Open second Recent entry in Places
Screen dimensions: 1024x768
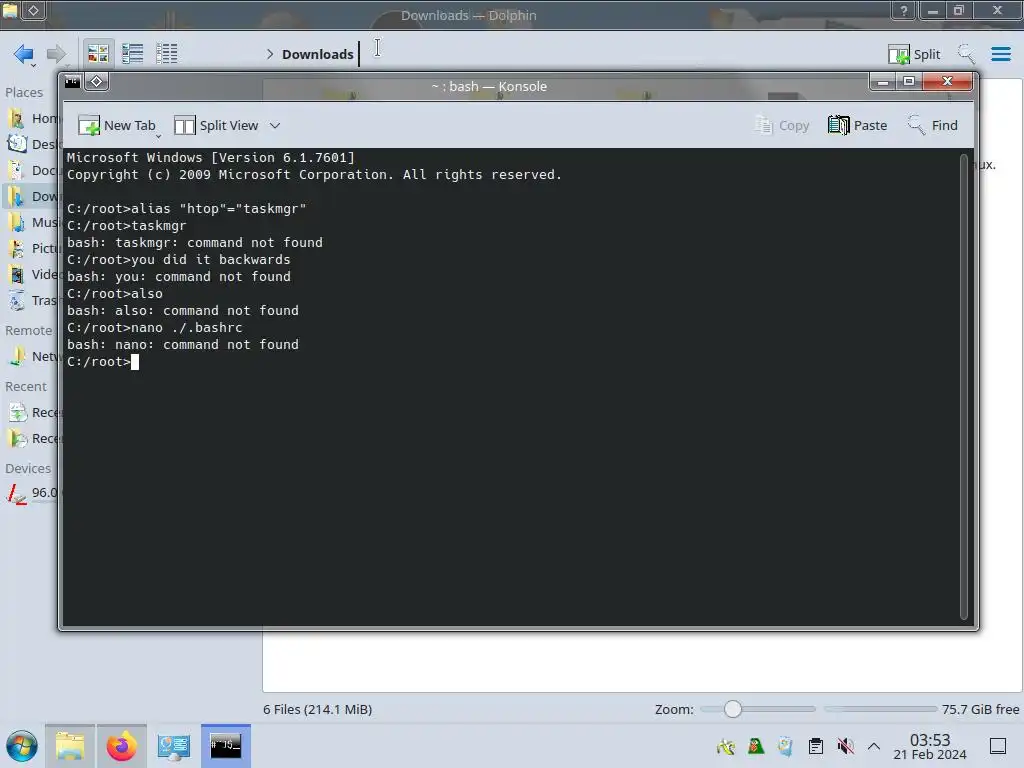(x=33, y=439)
